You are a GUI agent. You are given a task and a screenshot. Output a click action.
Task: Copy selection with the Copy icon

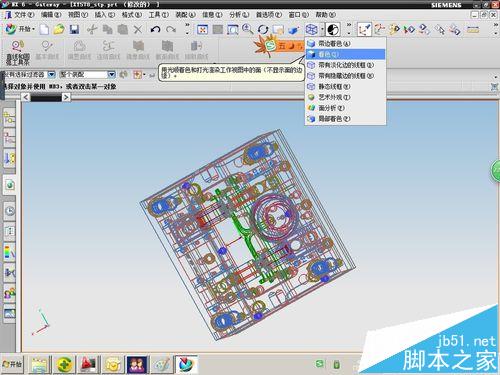(x=107, y=30)
